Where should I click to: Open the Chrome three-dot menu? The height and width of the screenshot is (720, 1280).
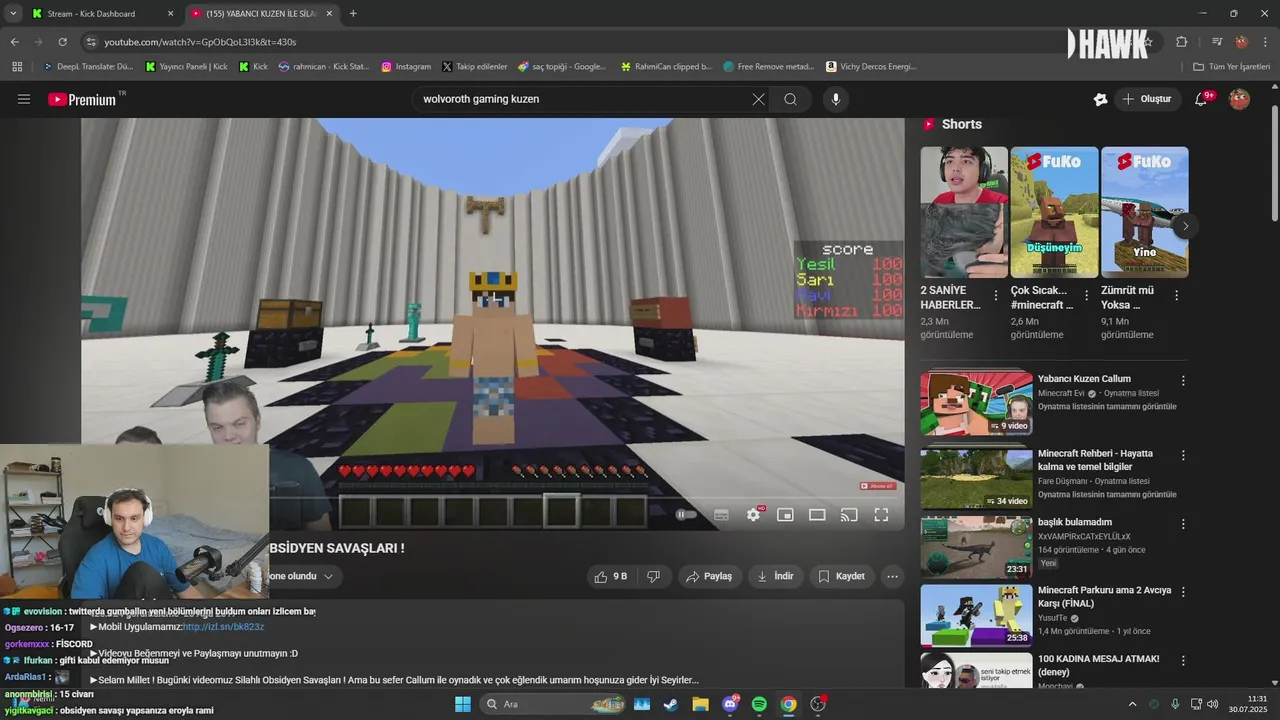tap(1265, 42)
